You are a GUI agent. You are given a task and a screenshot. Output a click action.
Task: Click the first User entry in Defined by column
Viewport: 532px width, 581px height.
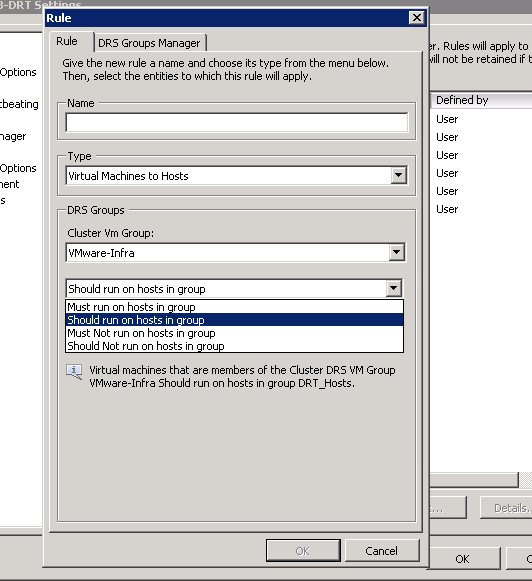(447, 119)
